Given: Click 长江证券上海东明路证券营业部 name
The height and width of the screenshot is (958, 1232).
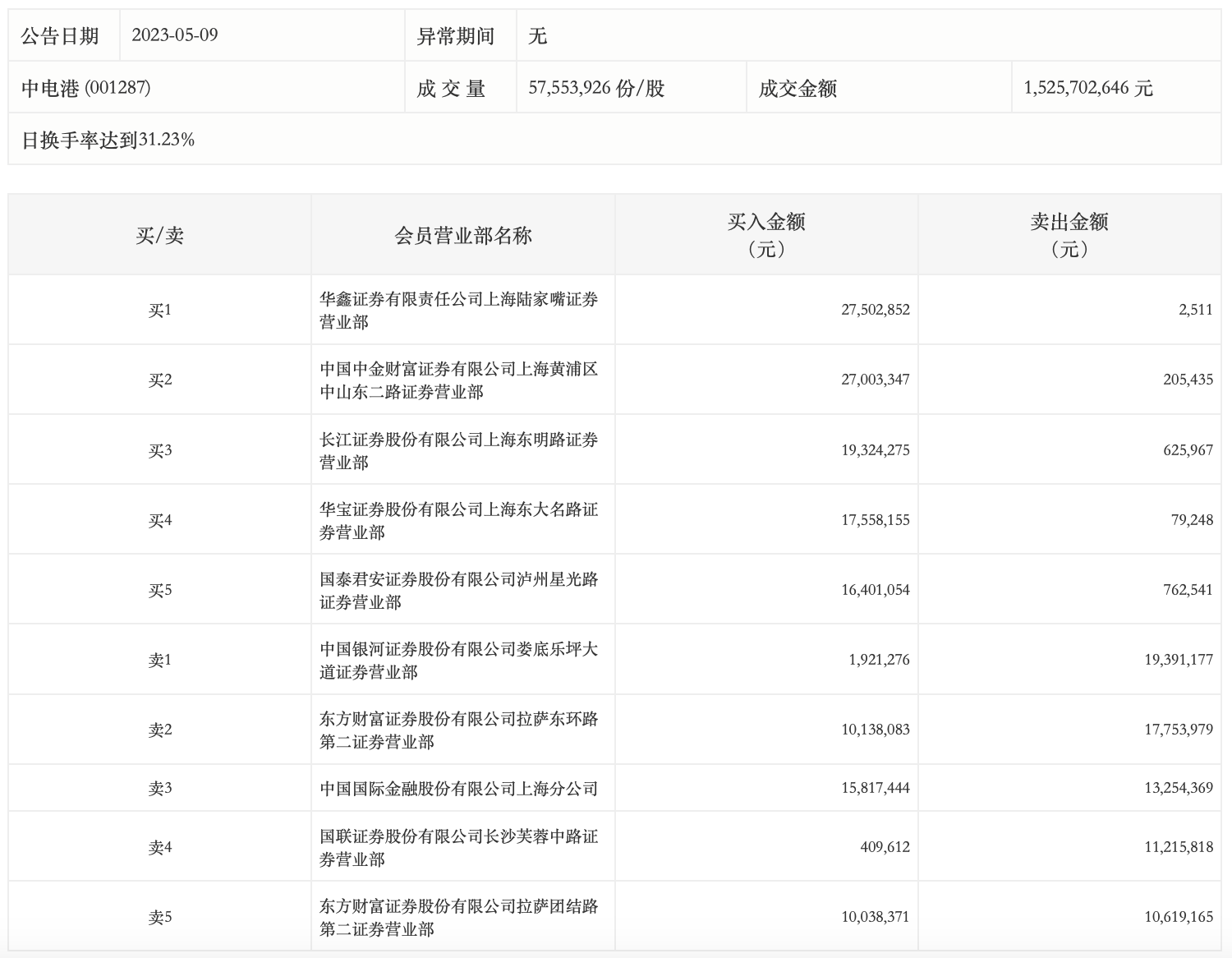Looking at the screenshot, I should click(x=459, y=450).
